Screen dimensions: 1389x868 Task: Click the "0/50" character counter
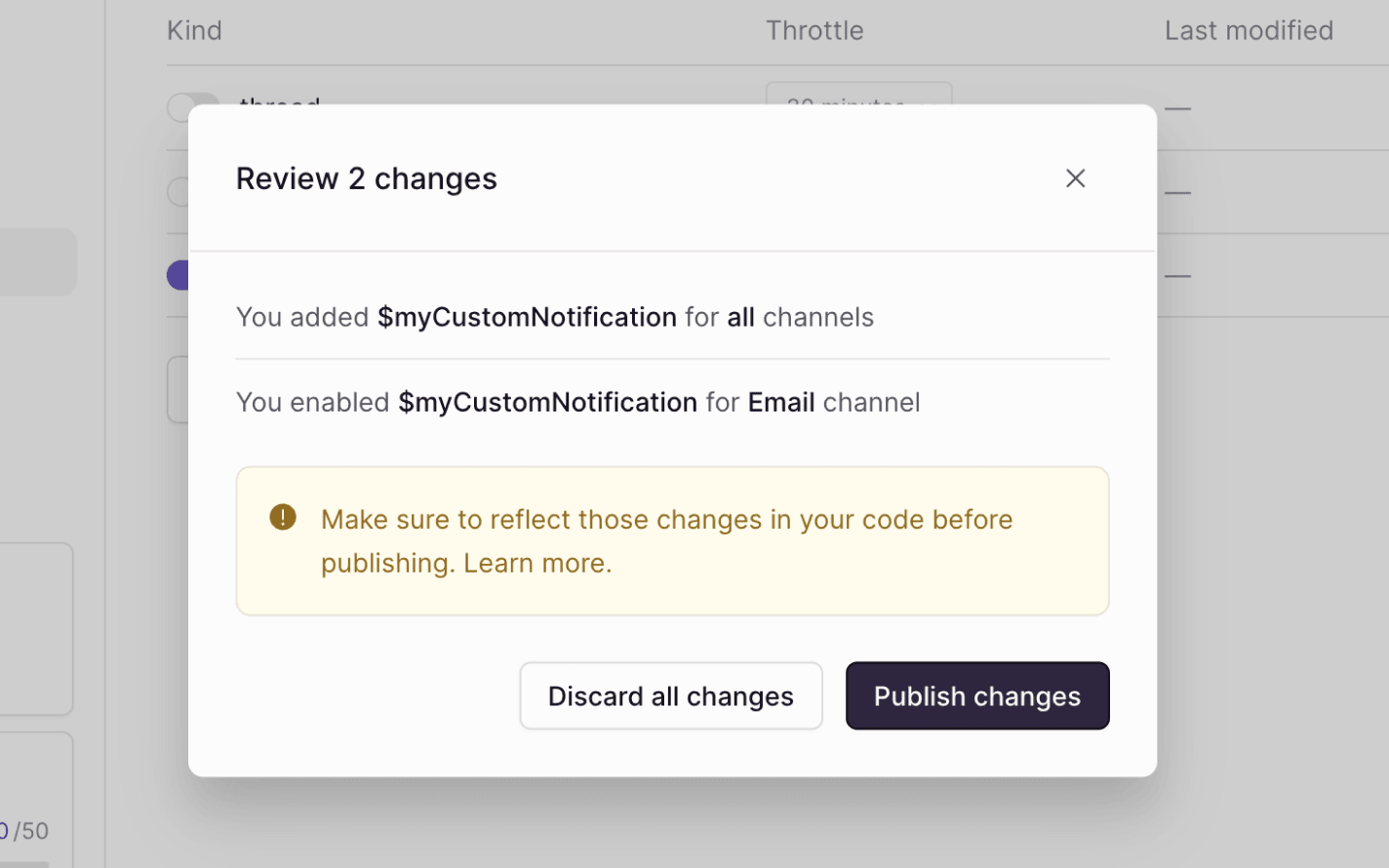coord(24,830)
